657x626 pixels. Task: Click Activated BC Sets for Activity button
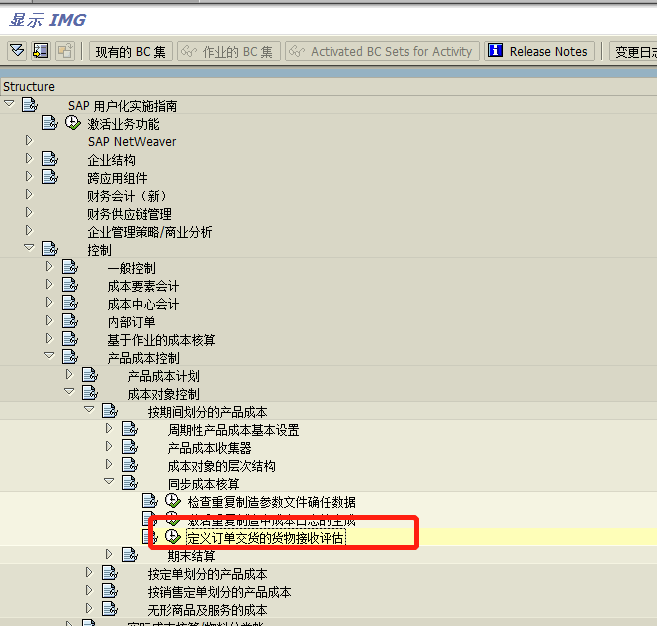383,52
